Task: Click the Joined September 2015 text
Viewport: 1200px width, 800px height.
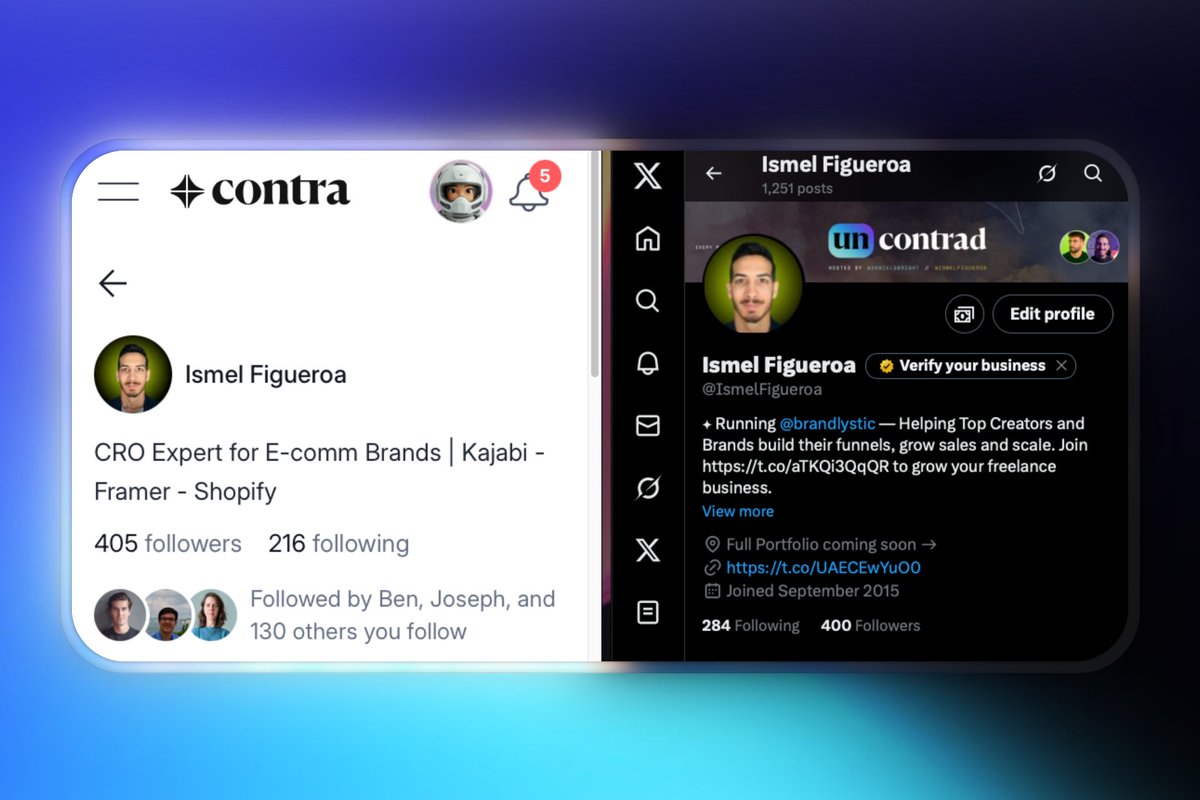Action: [812, 591]
